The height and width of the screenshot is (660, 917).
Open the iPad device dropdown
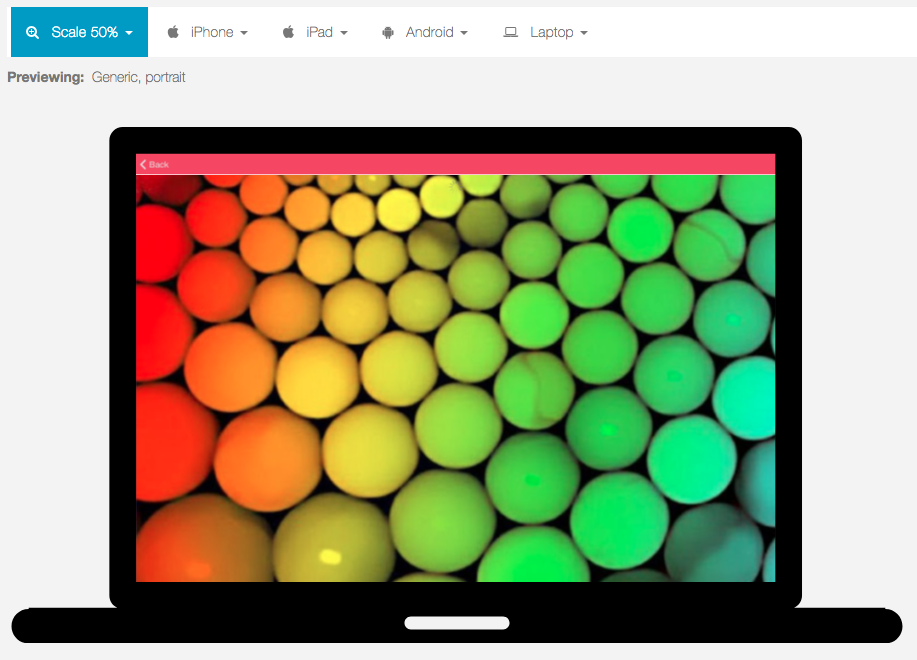pyautogui.click(x=315, y=32)
